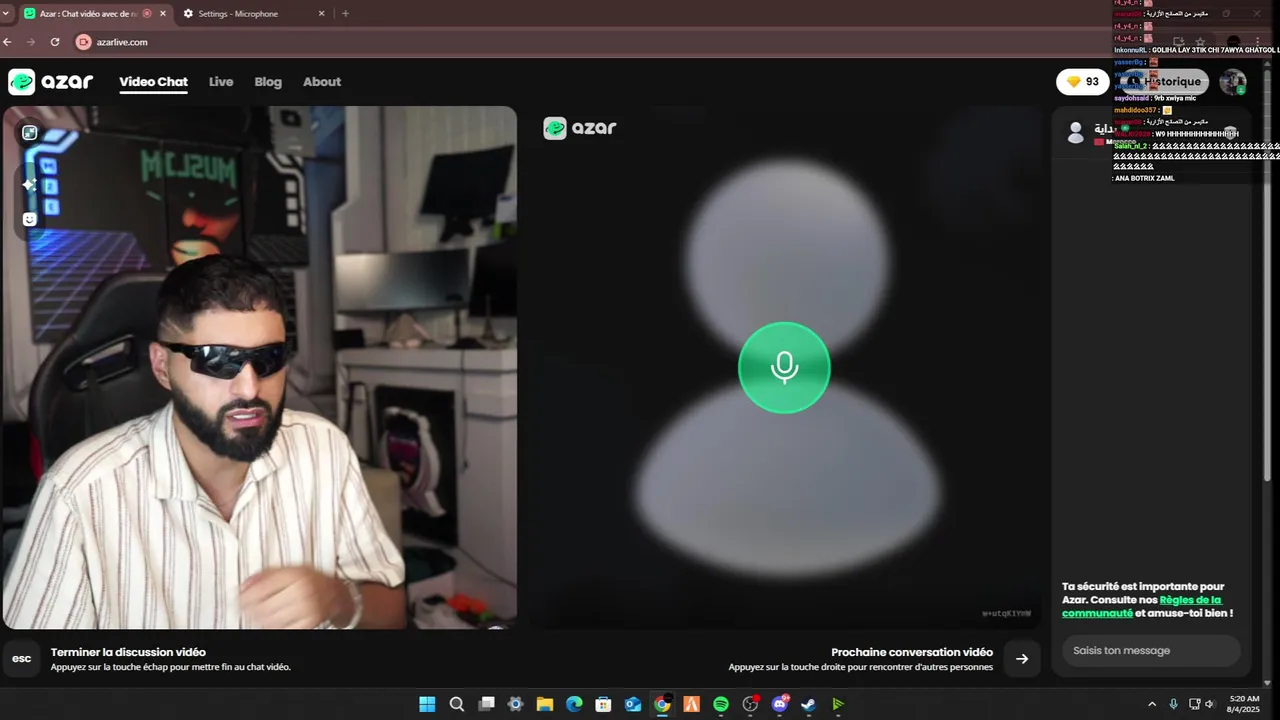Click the shield report icon in chat panel

[x=1231, y=133]
